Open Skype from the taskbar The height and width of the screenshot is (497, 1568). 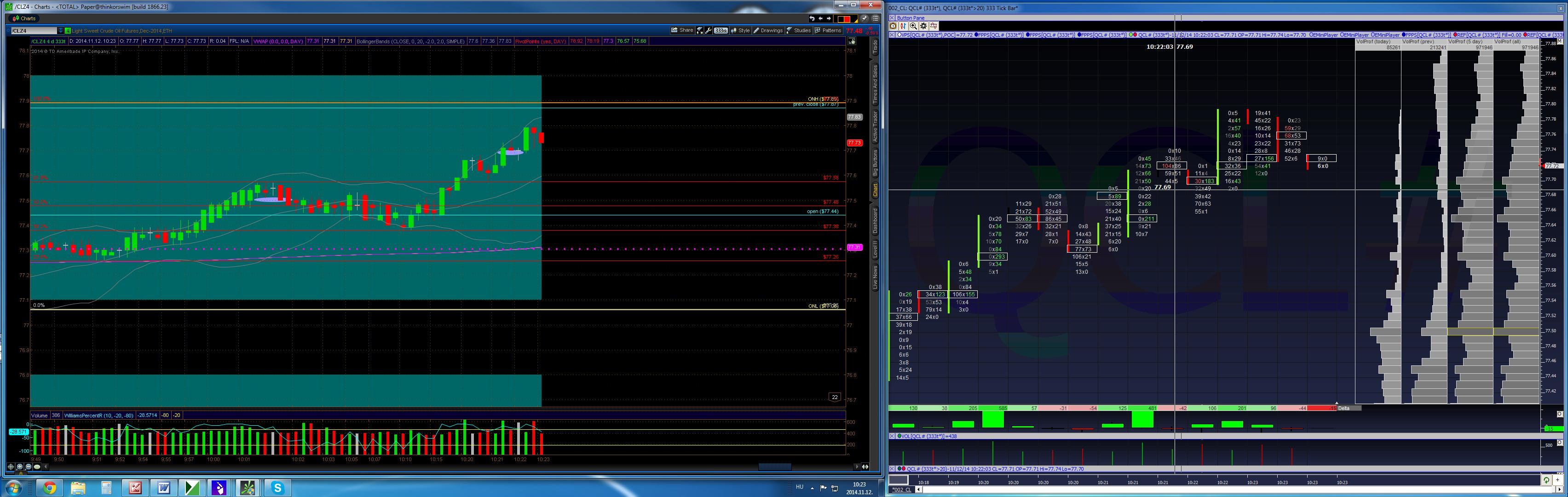tap(277, 487)
